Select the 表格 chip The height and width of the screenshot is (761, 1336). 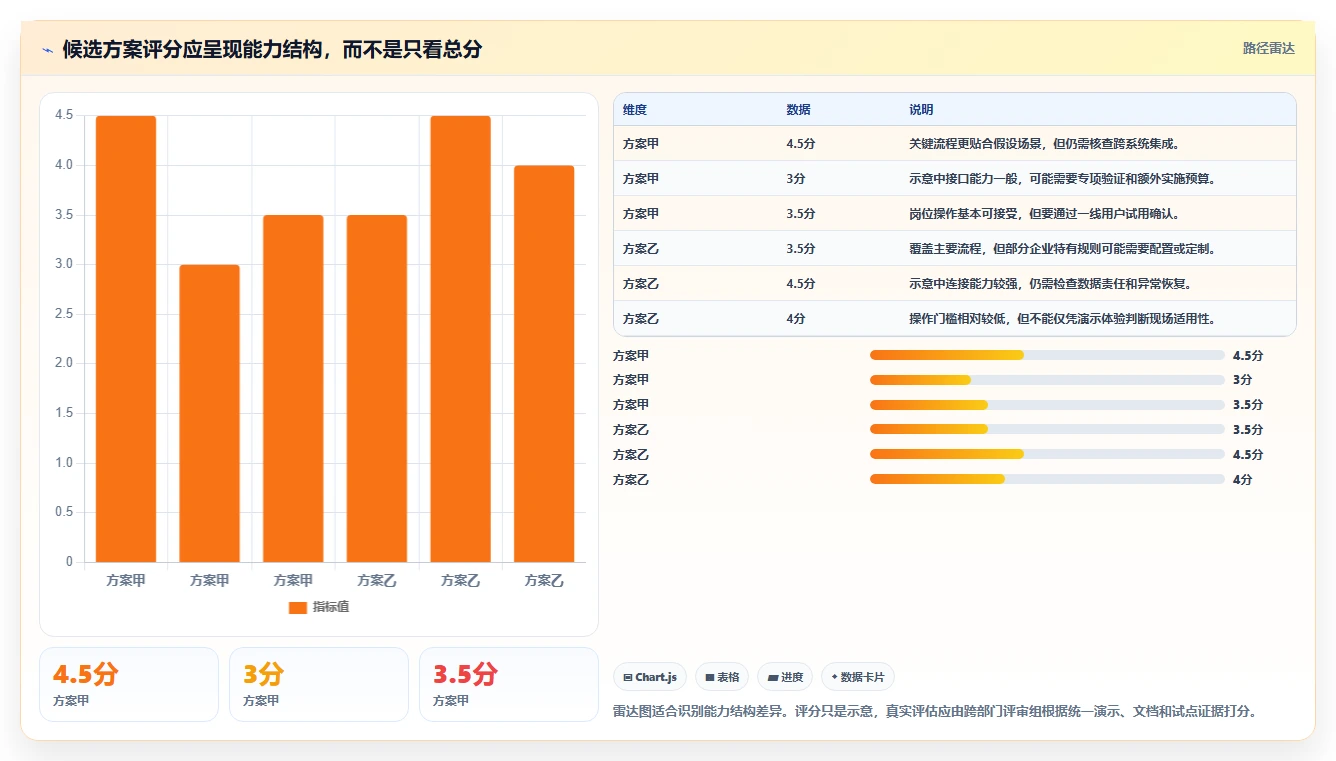722,677
